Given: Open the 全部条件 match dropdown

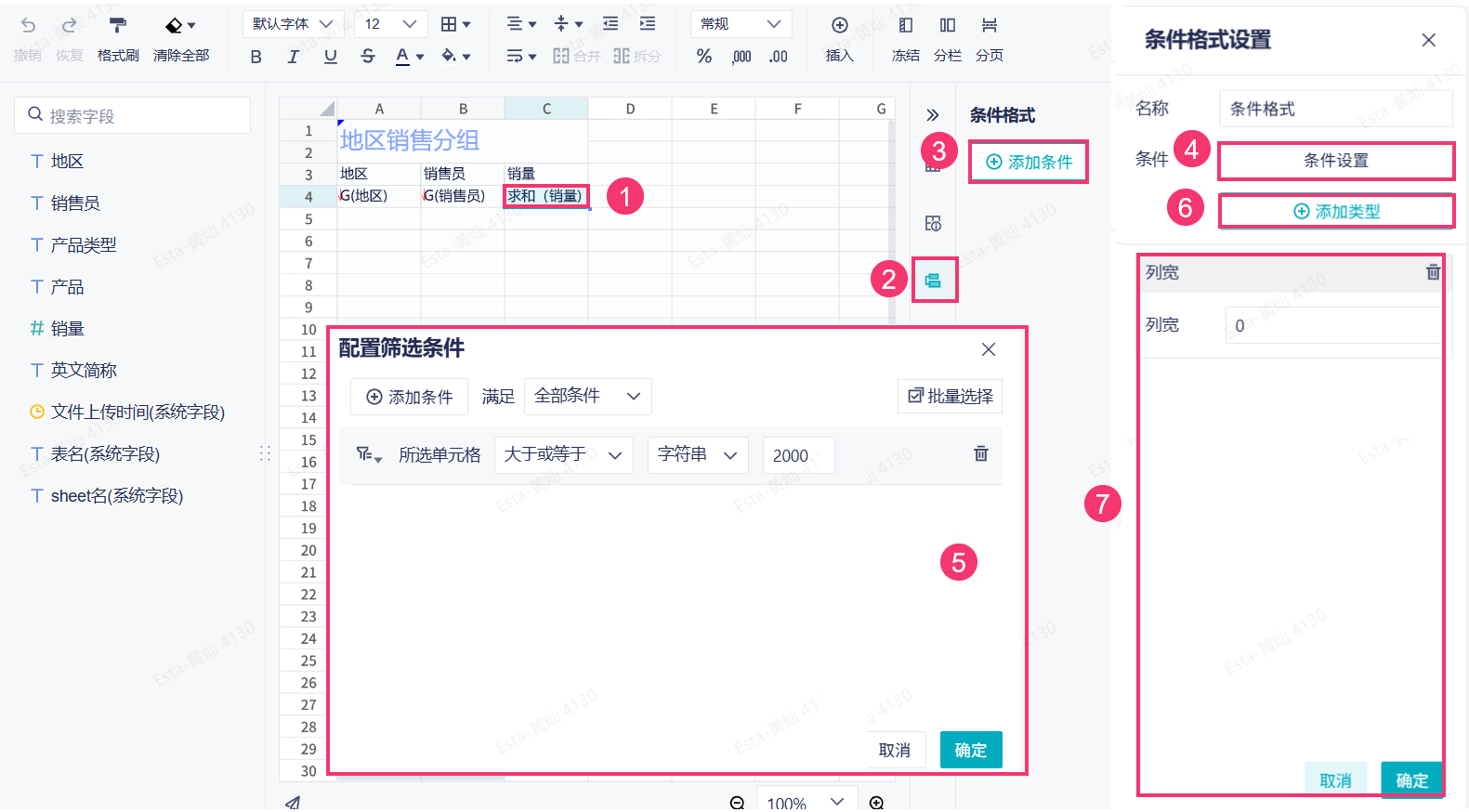Looking at the screenshot, I should coord(588,396).
